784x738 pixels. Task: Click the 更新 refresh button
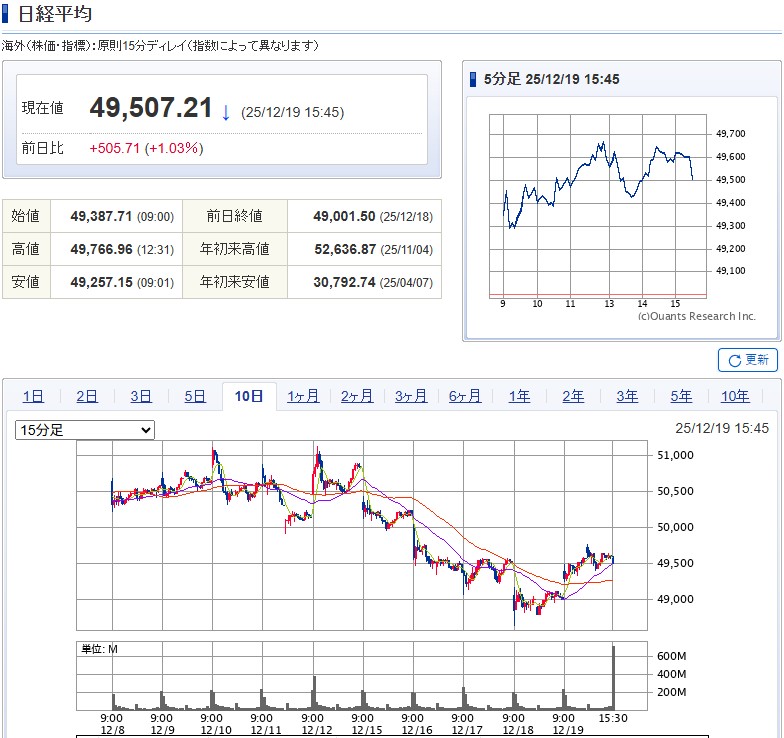tap(748, 360)
